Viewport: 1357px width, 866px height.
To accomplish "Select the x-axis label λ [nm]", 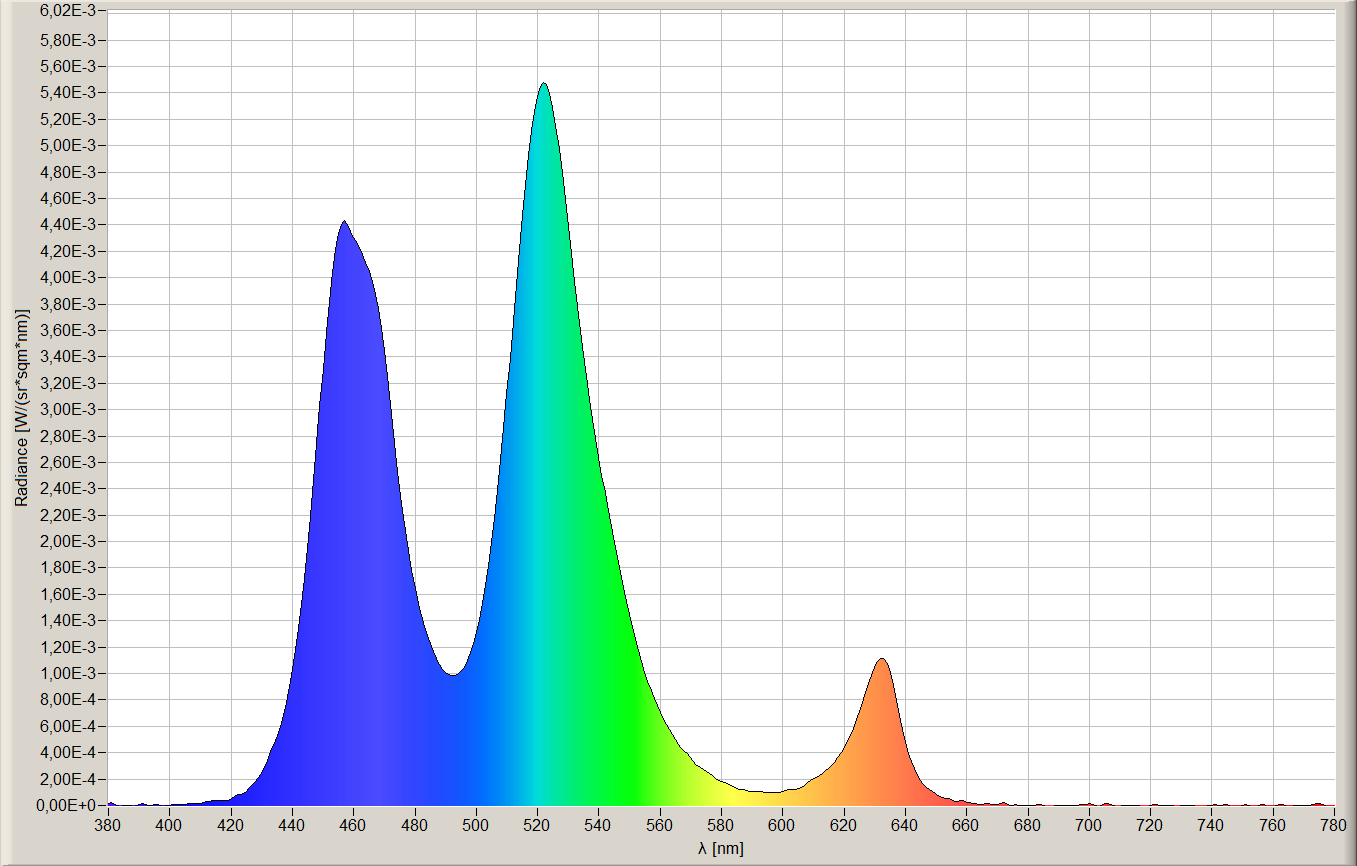I will pyautogui.click(x=721, y=848).
